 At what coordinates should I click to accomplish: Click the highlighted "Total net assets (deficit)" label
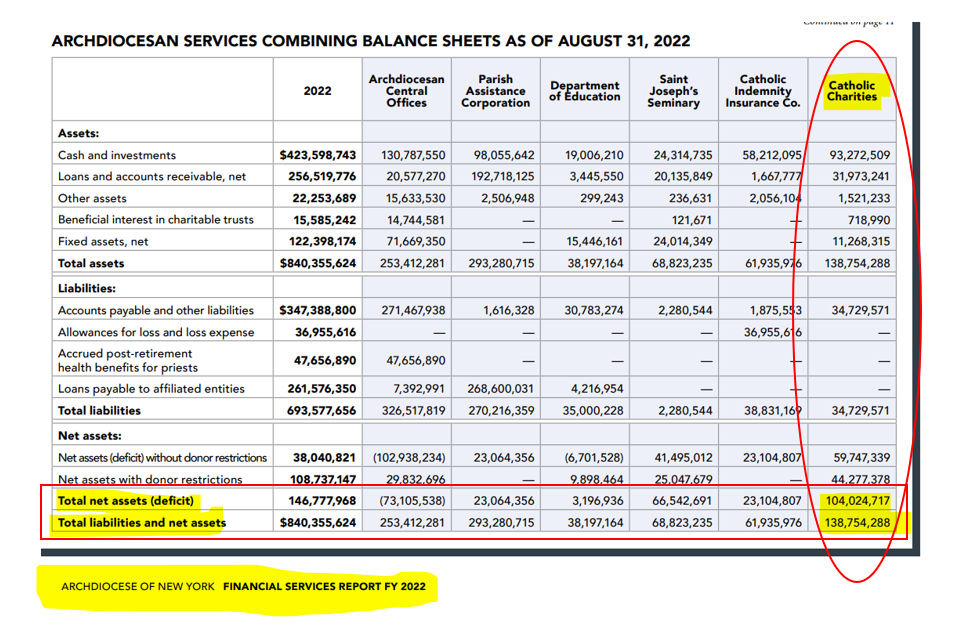coord(126,501)
